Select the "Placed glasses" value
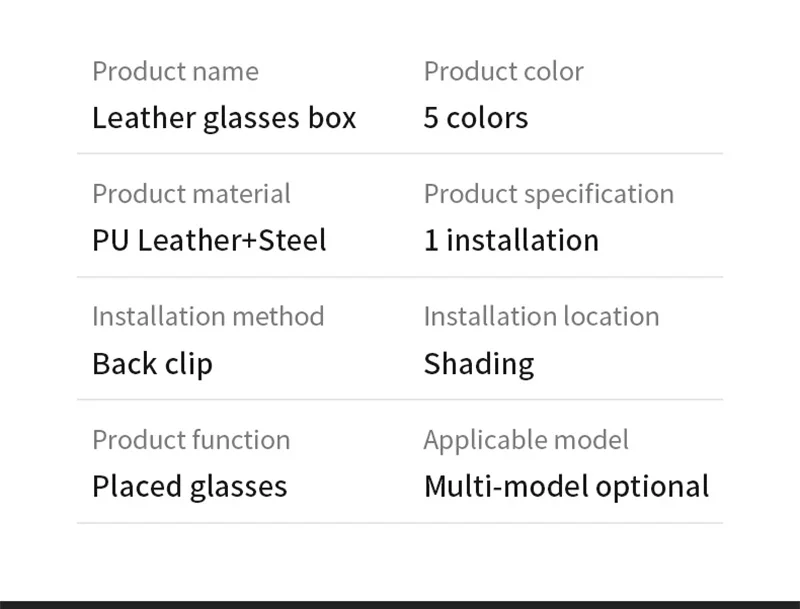Screen dimensions: 800x609 [189, 487]
